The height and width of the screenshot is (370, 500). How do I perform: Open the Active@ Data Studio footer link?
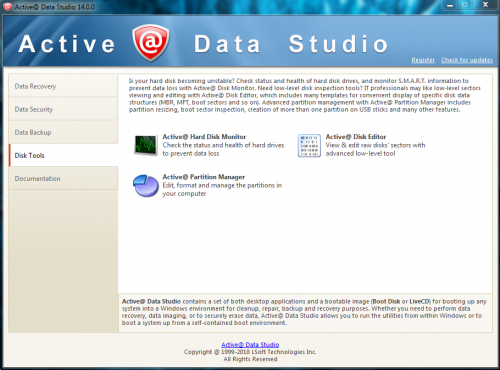pos(250,345)
